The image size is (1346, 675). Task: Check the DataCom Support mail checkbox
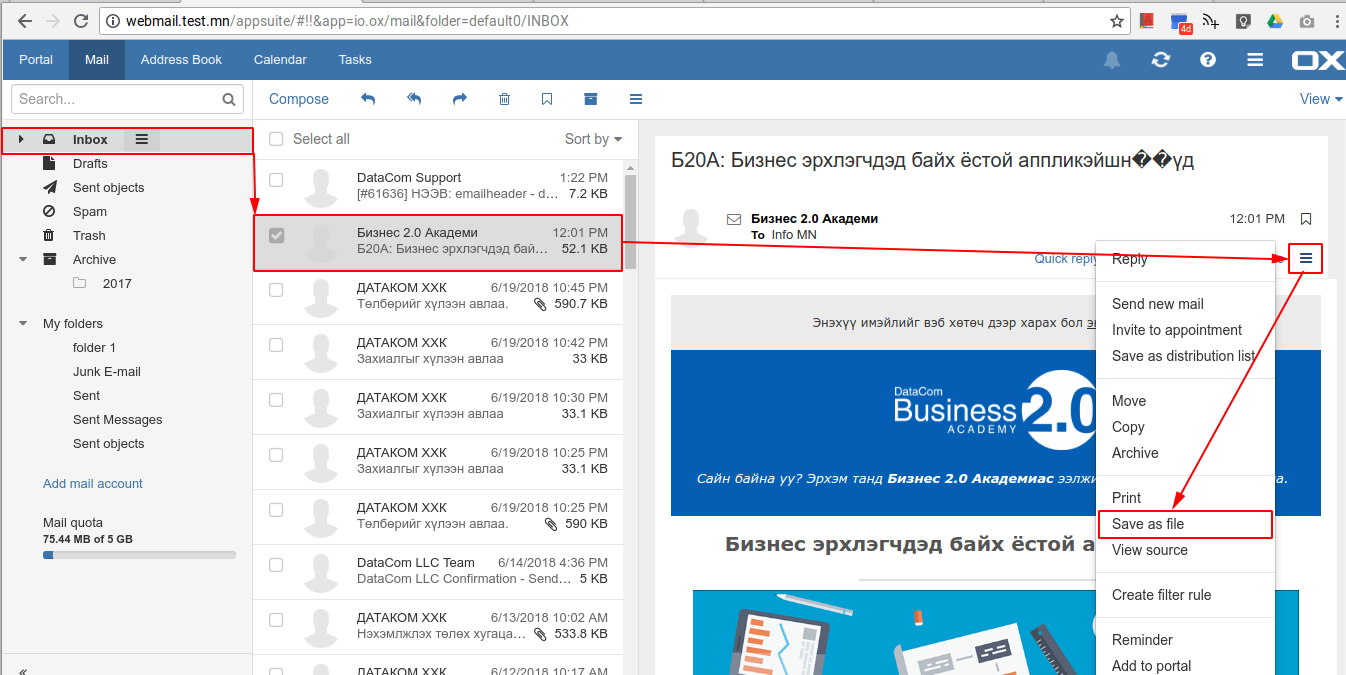click(x=276, y=180)
